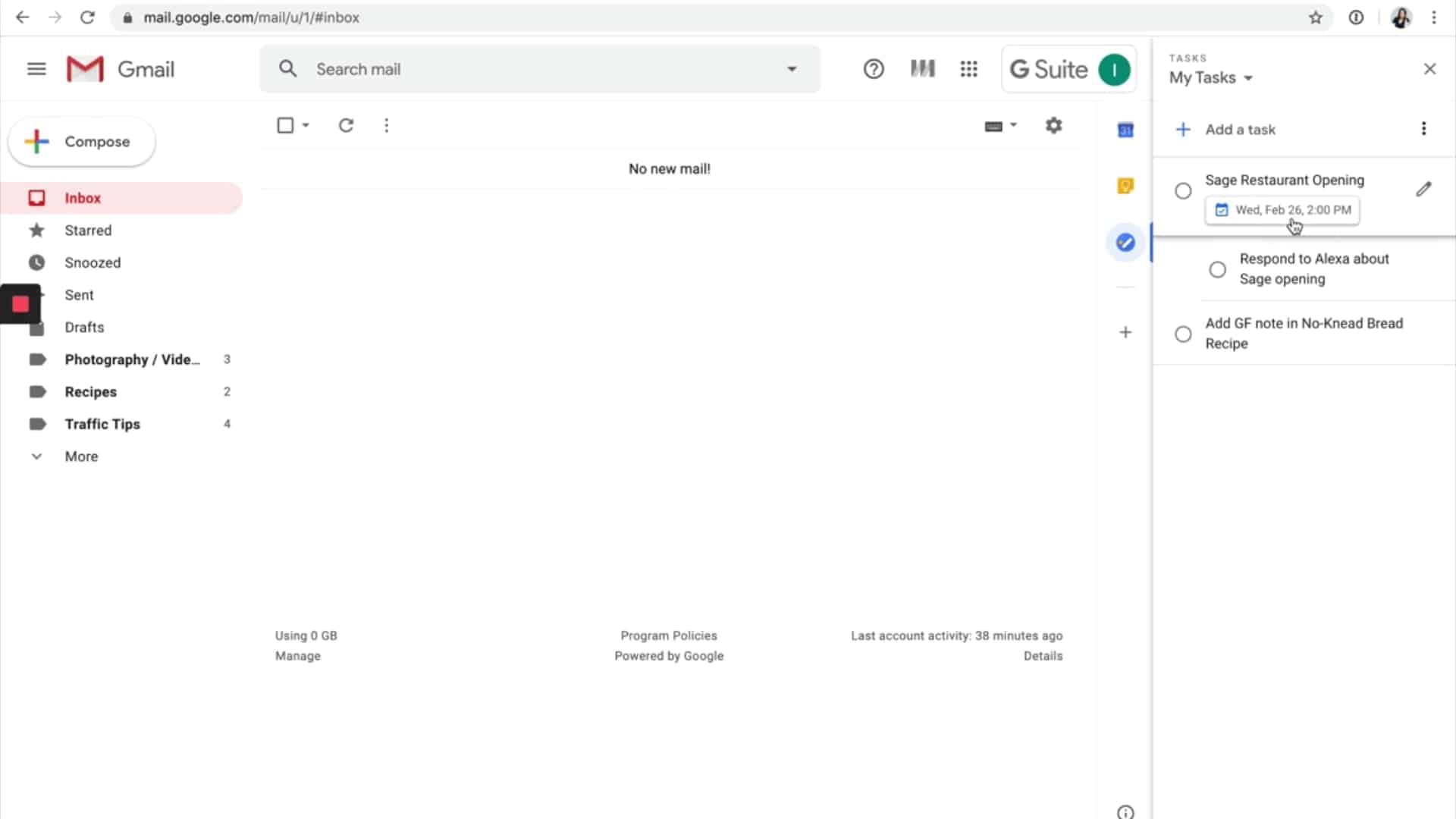Screen dimensions: 1456x819
Task: Open the Support help icon
Action: [x=874, y=69]
